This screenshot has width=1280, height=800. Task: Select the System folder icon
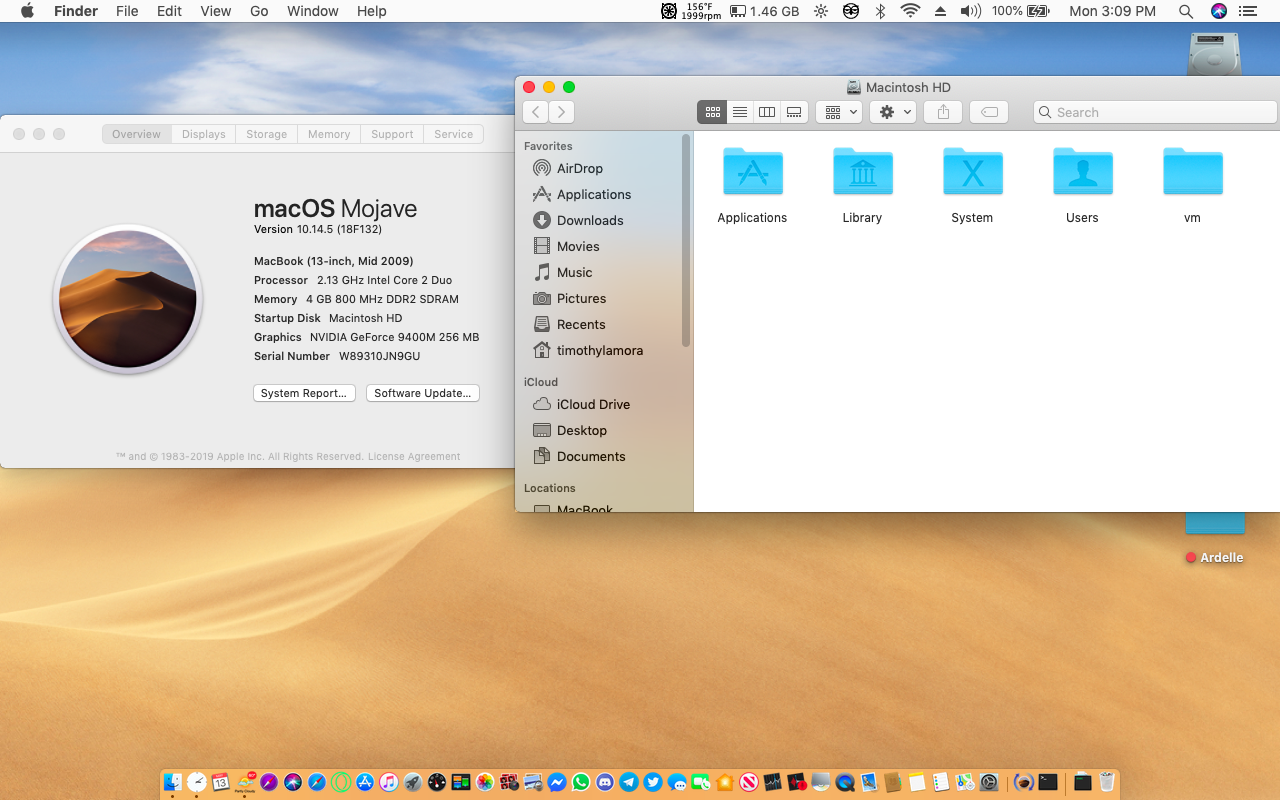(x=972, y=172)
